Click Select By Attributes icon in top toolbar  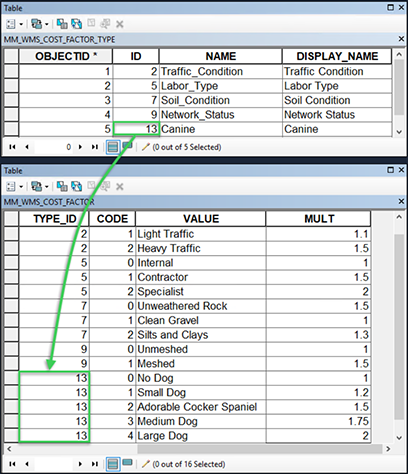pos(62,24)
